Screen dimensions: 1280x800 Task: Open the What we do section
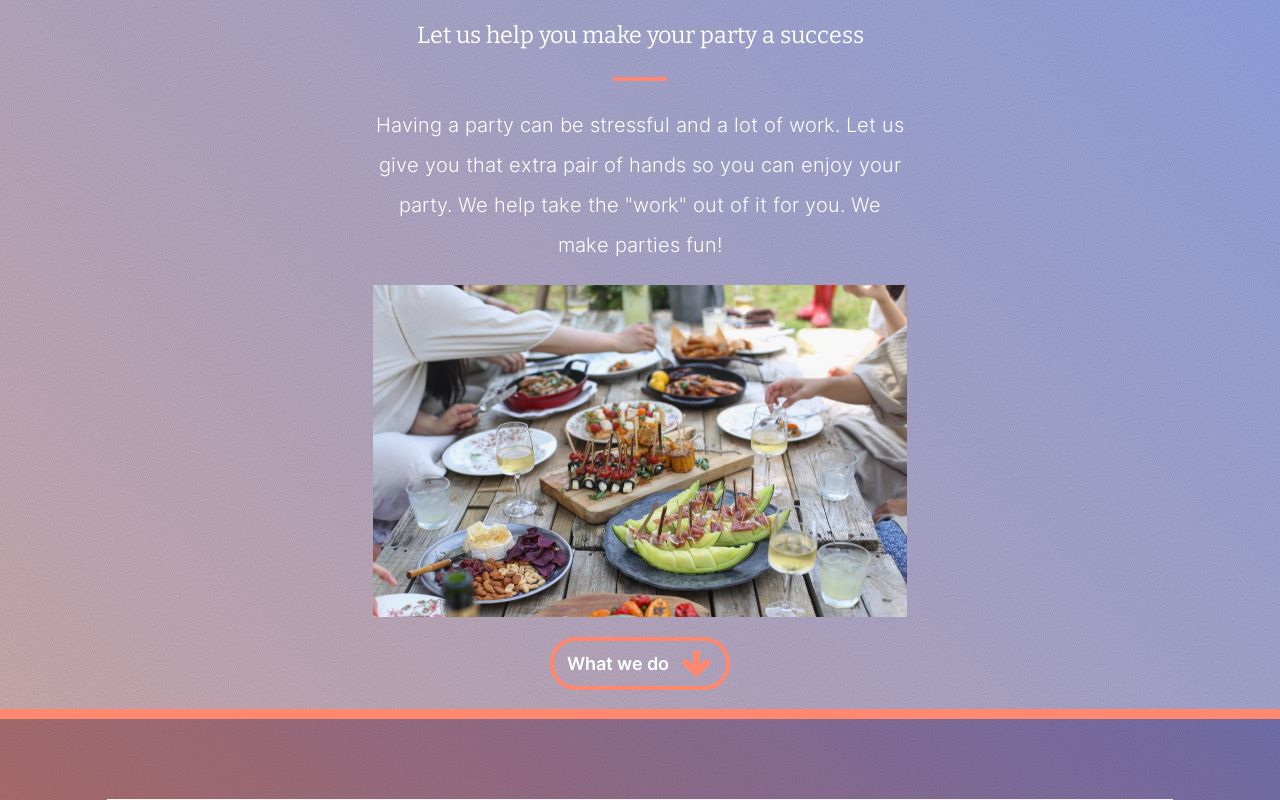[640, 664]
